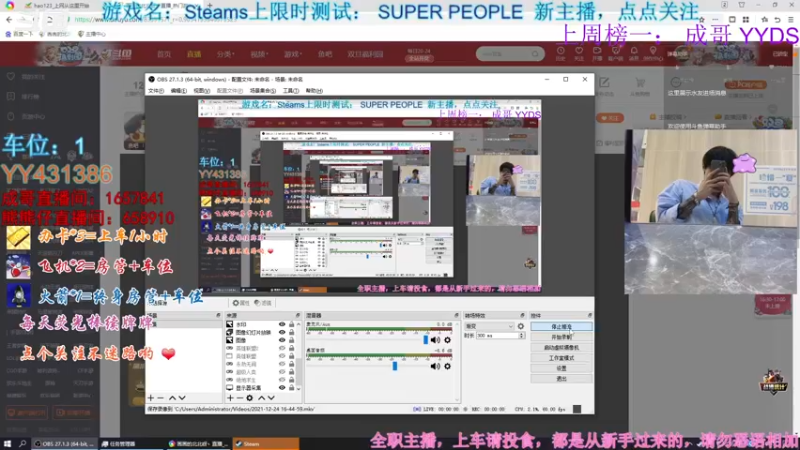800x450 pixels.
Task: Open 编辑(E) menu in OBS
Action: pyautogui.click(x=179, y=91)
